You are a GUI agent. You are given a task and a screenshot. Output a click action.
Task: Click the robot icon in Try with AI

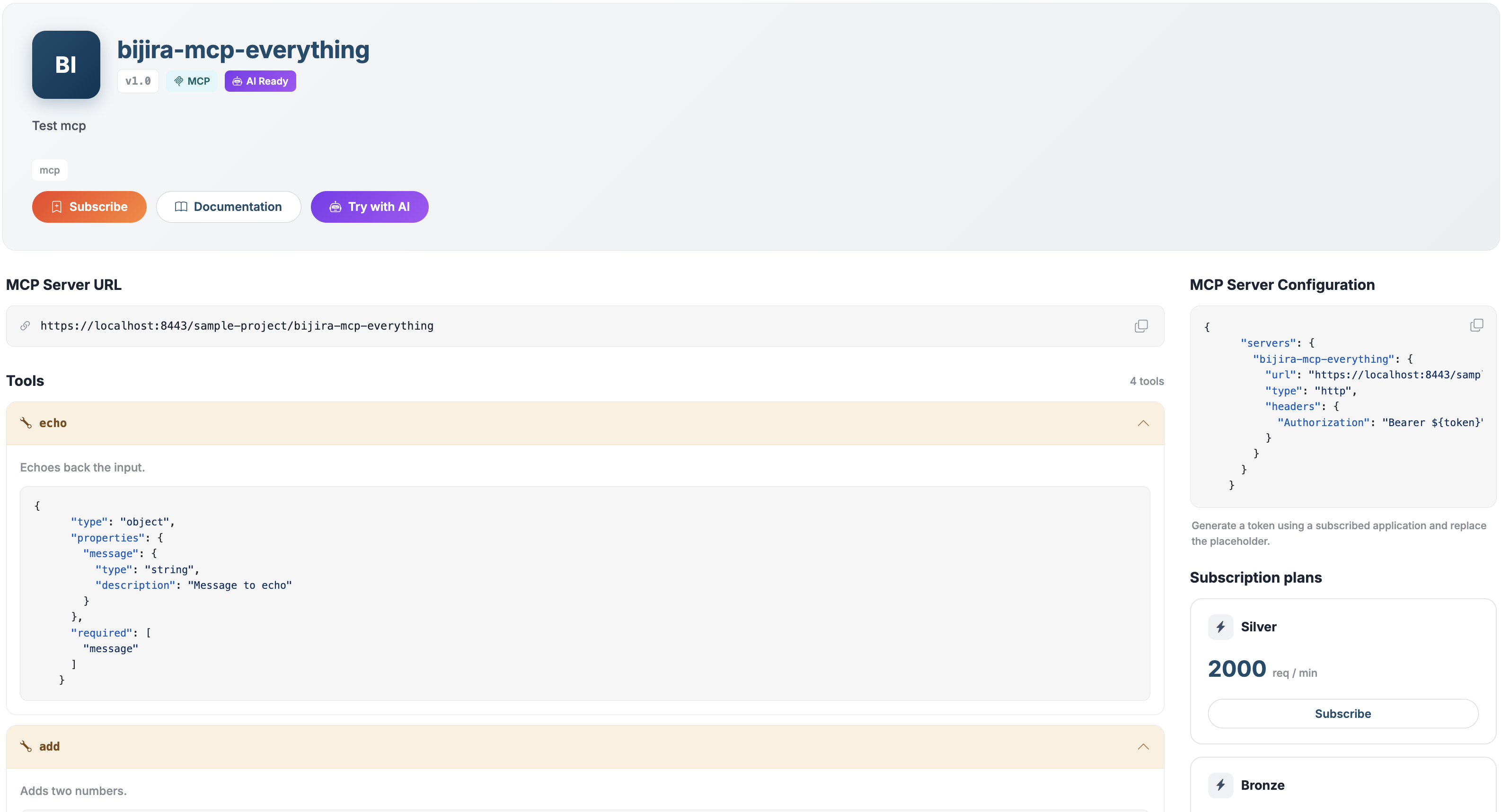coord(335,207)
